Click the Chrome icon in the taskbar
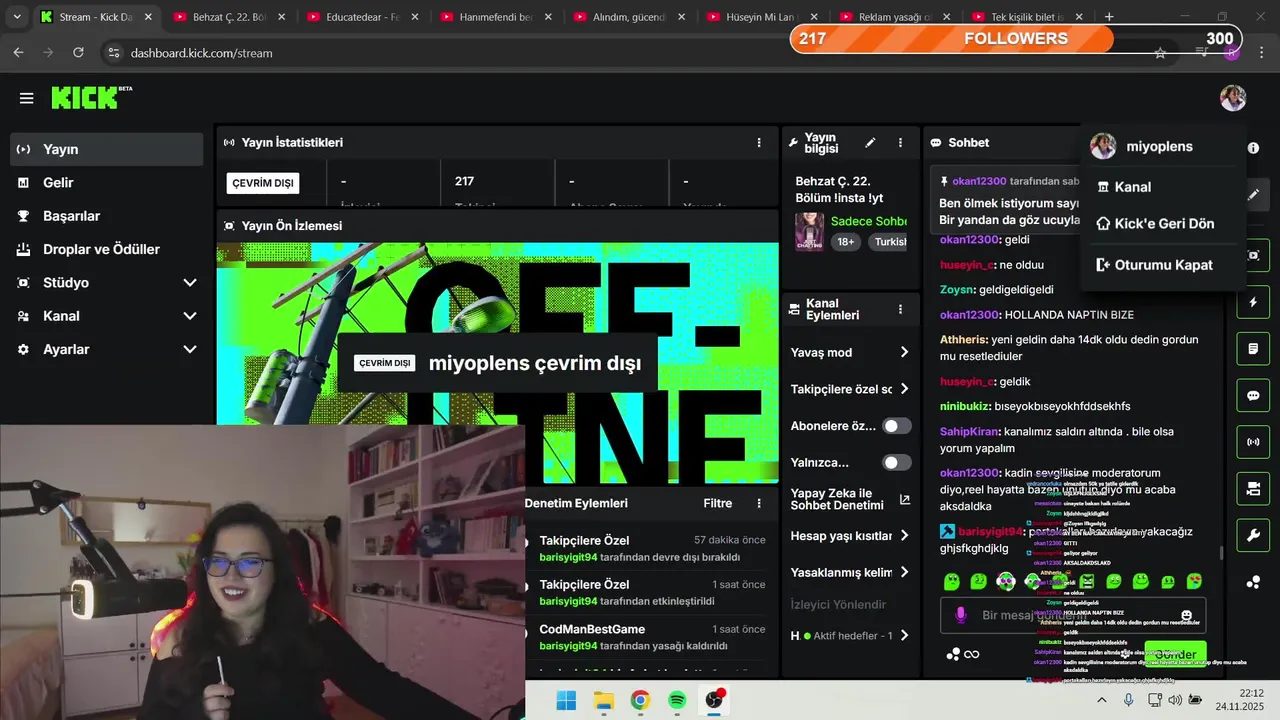Viewport: 1280px width, 720px height. [640, 700]
